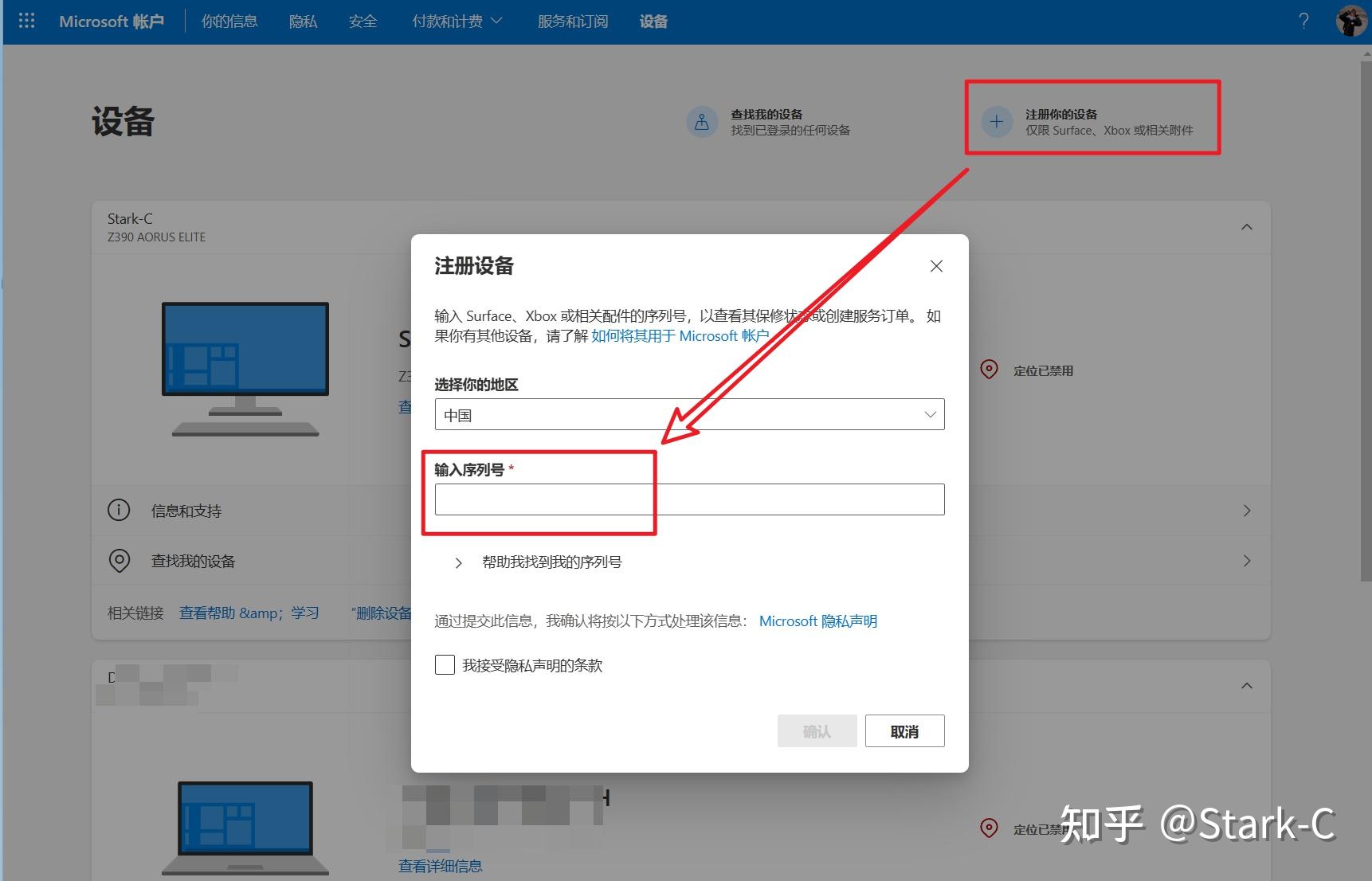Viewport: 1372px width, 881px height.
Task: Tick the 我接受隐私声明的条款 checkbox
Action: [x=445, y=665]
